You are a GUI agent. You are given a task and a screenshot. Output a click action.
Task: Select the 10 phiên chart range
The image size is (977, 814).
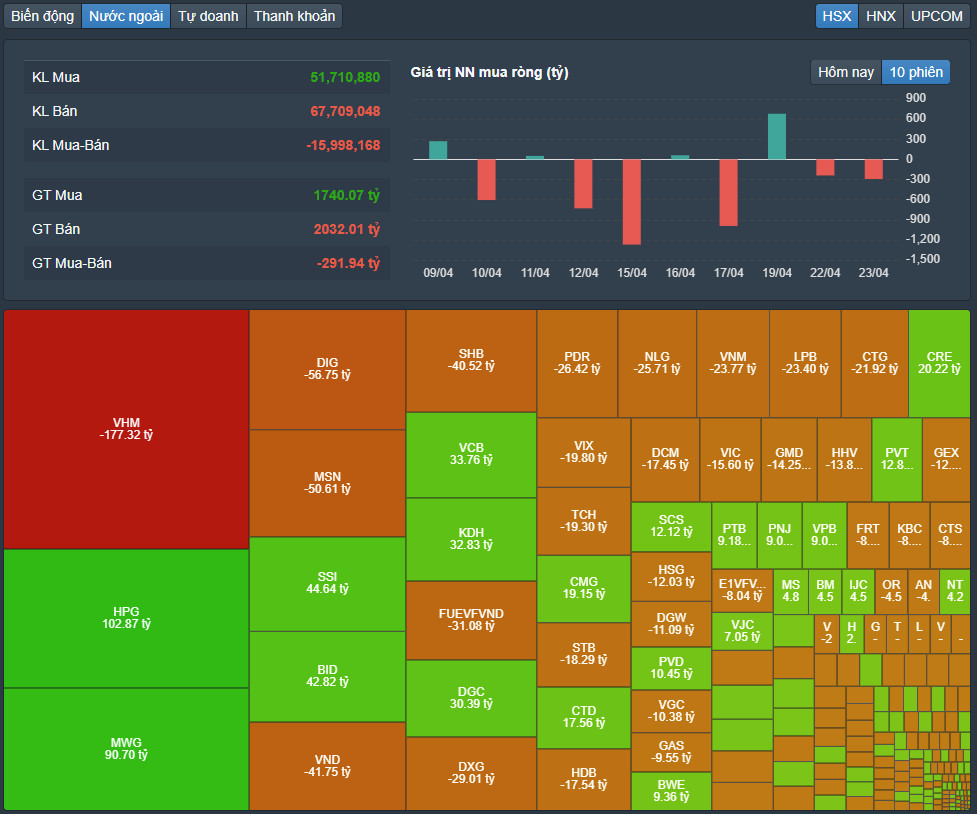[916, 72]
